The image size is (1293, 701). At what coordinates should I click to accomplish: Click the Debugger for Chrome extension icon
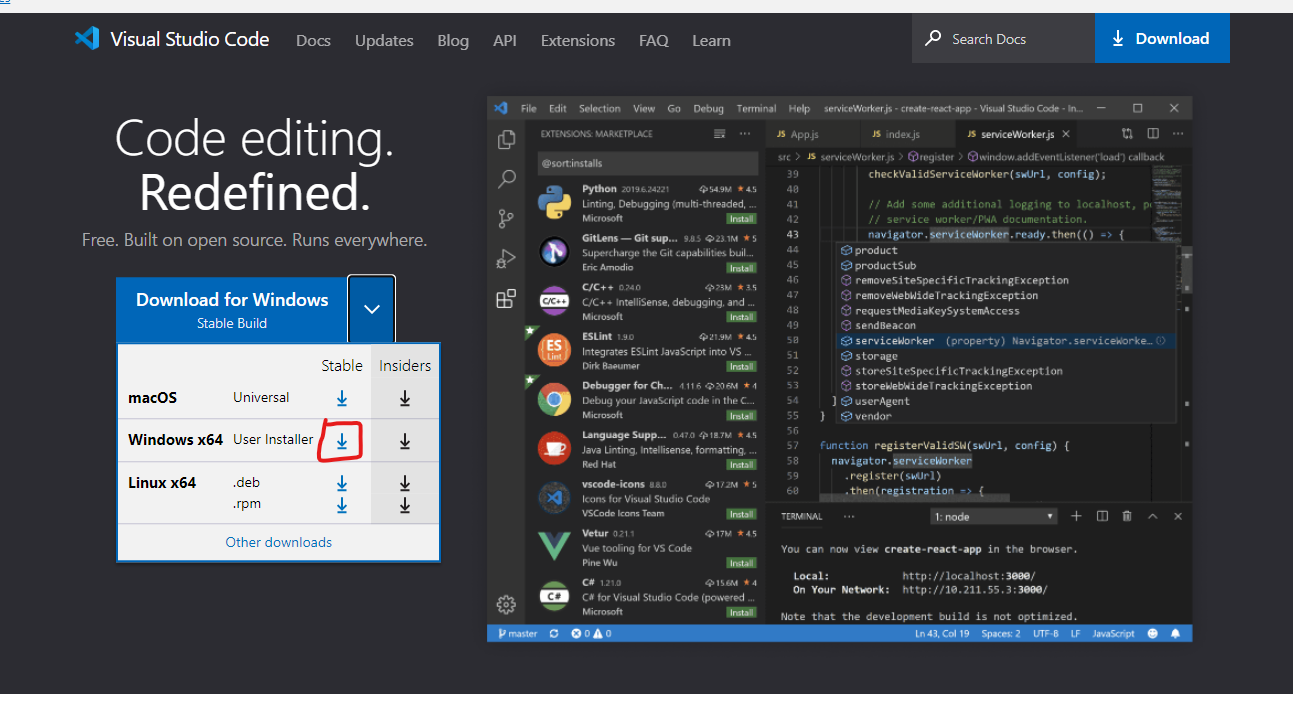[554, 399]
